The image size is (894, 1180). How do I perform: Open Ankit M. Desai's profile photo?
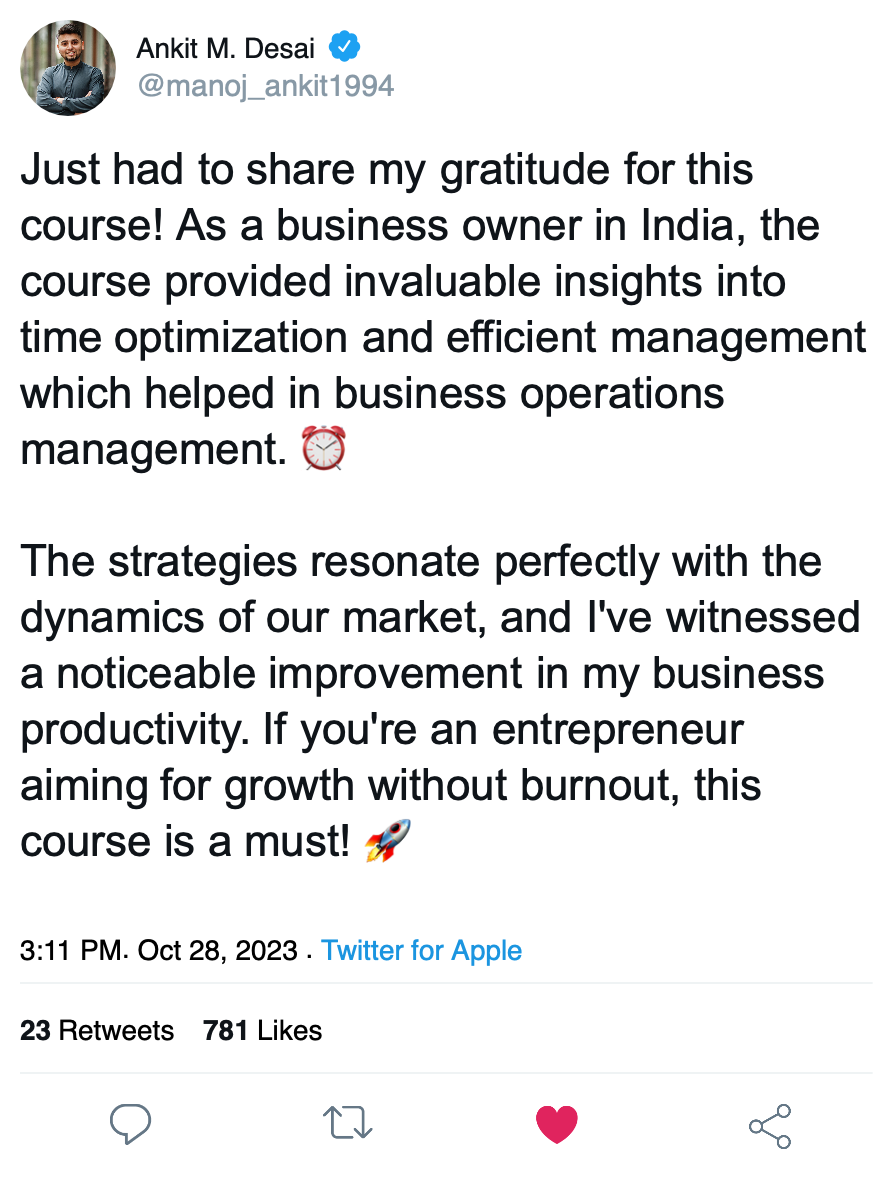68,68
